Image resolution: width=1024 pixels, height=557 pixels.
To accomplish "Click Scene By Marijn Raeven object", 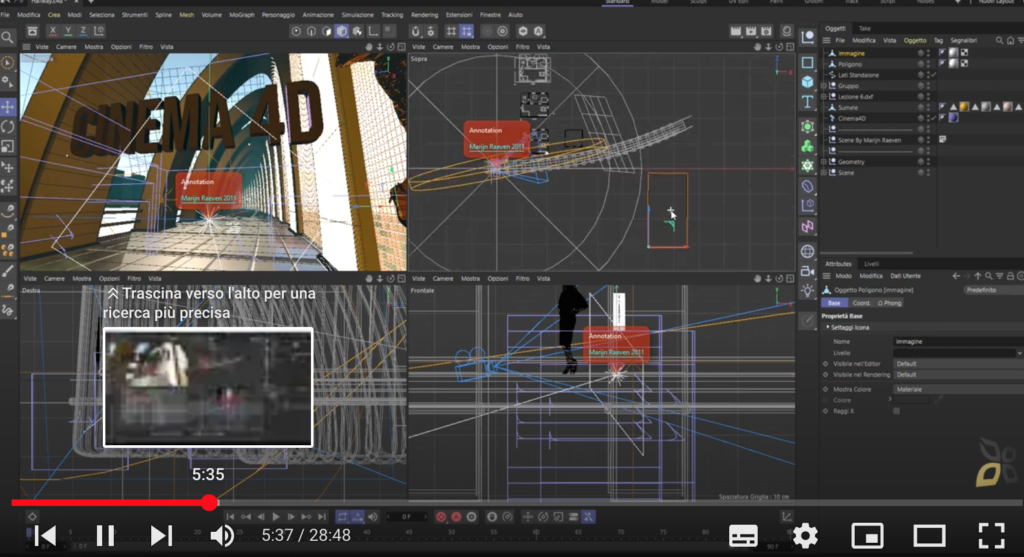I will [869, 140].
